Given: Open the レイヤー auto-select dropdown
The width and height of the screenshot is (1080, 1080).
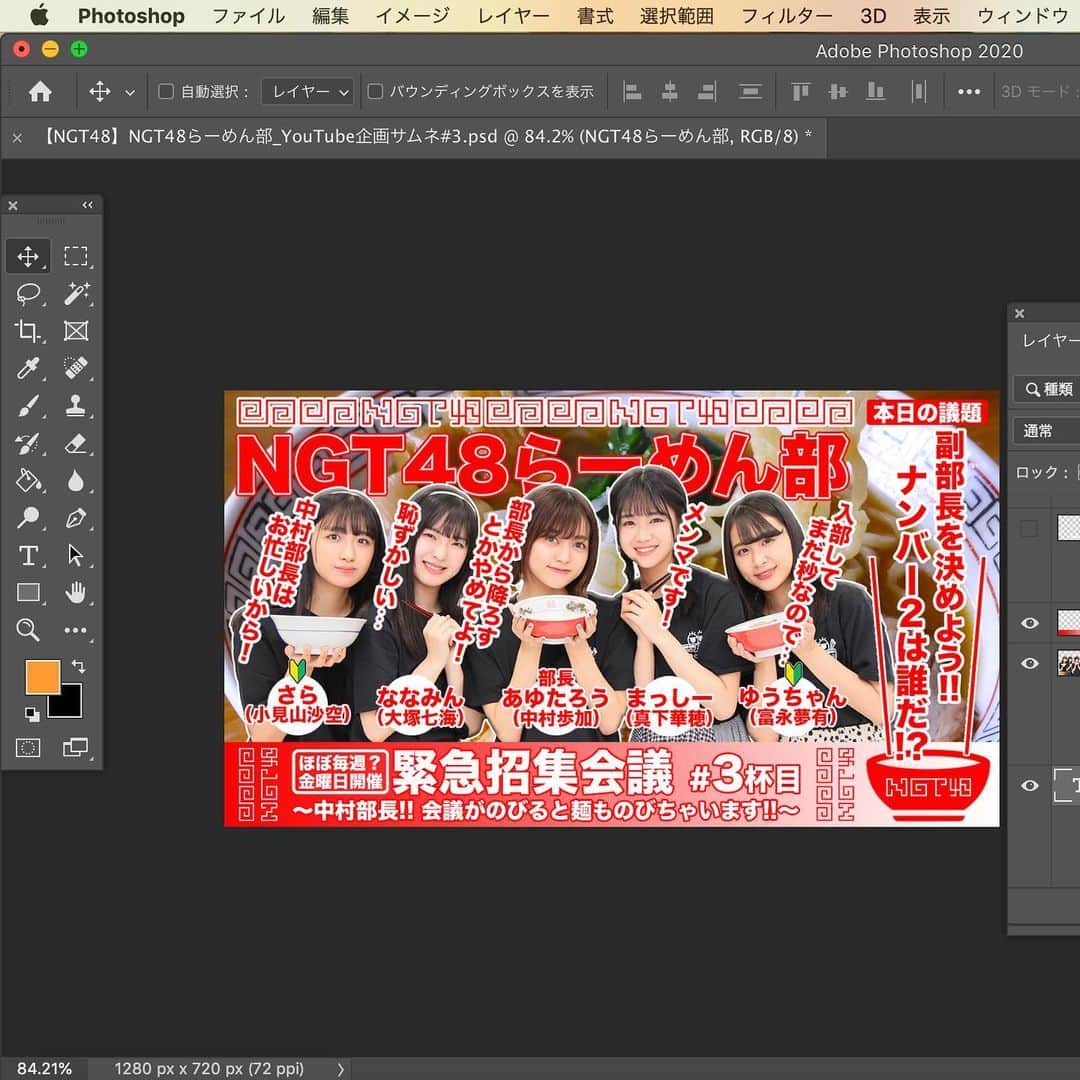Looking at the screenshot, I should (x=307, y=92).
